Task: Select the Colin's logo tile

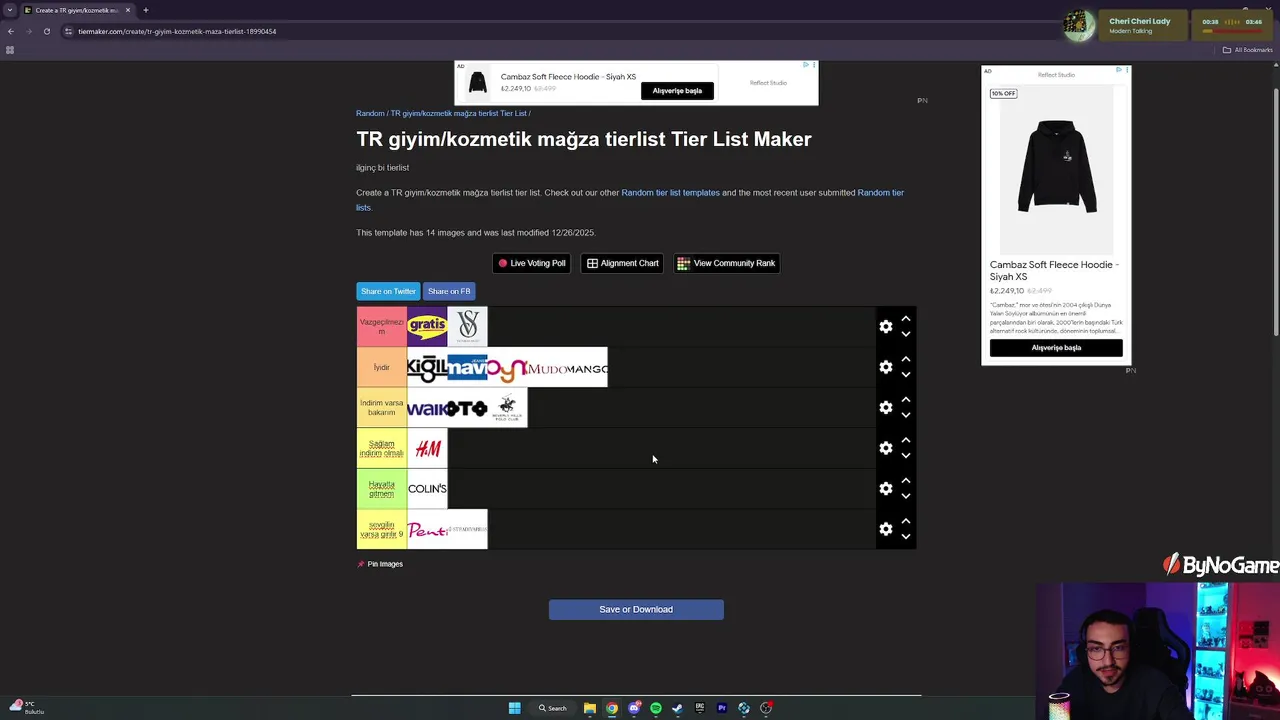Action: click(x=427, y=488)
